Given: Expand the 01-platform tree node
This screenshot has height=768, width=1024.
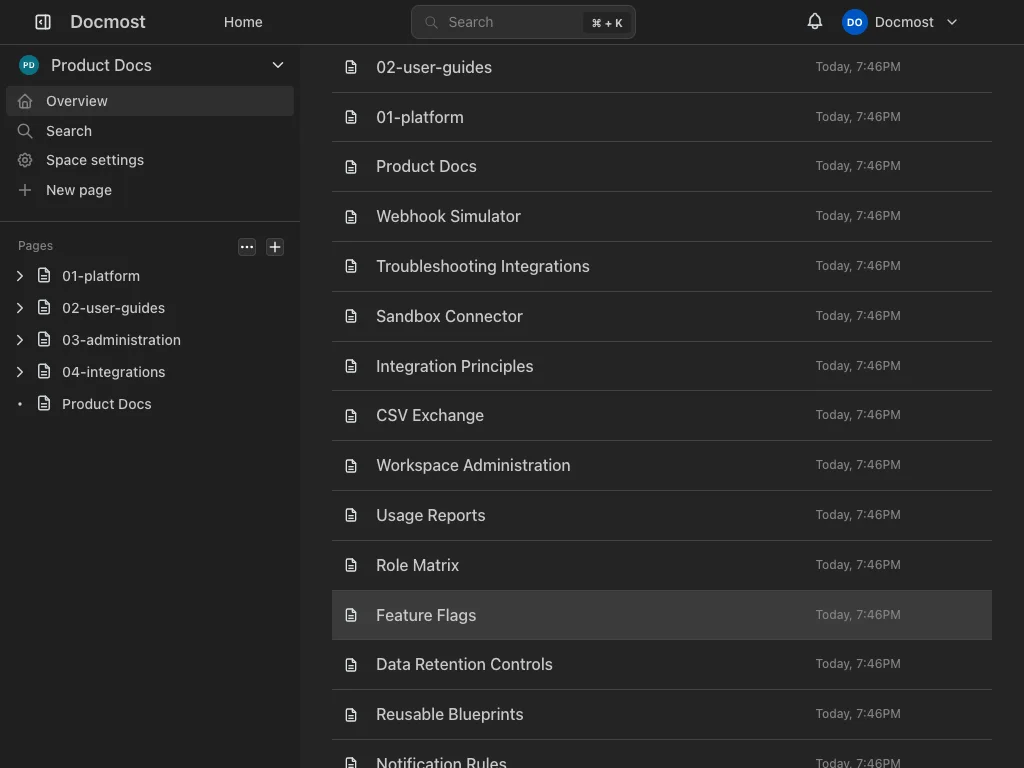Looking at the screenshot, I should [x=20, y=276].
